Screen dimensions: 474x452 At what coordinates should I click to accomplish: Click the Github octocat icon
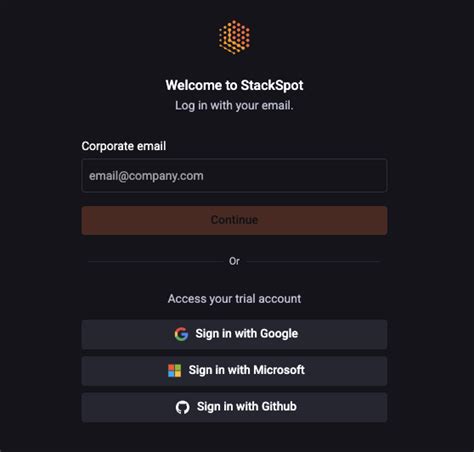[183, 407]
